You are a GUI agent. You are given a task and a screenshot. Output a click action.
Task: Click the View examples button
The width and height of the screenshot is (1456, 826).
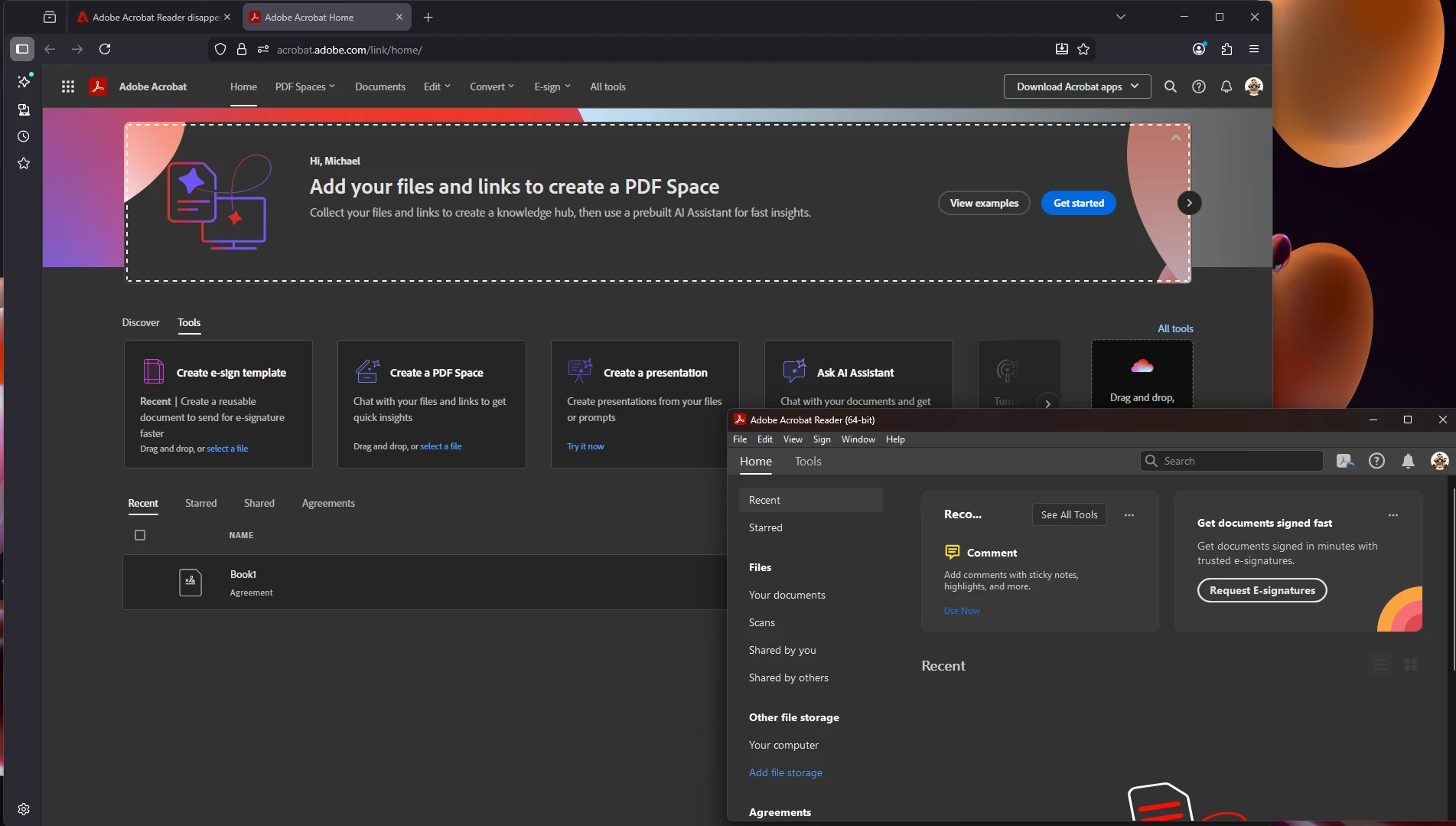[984, 203]
